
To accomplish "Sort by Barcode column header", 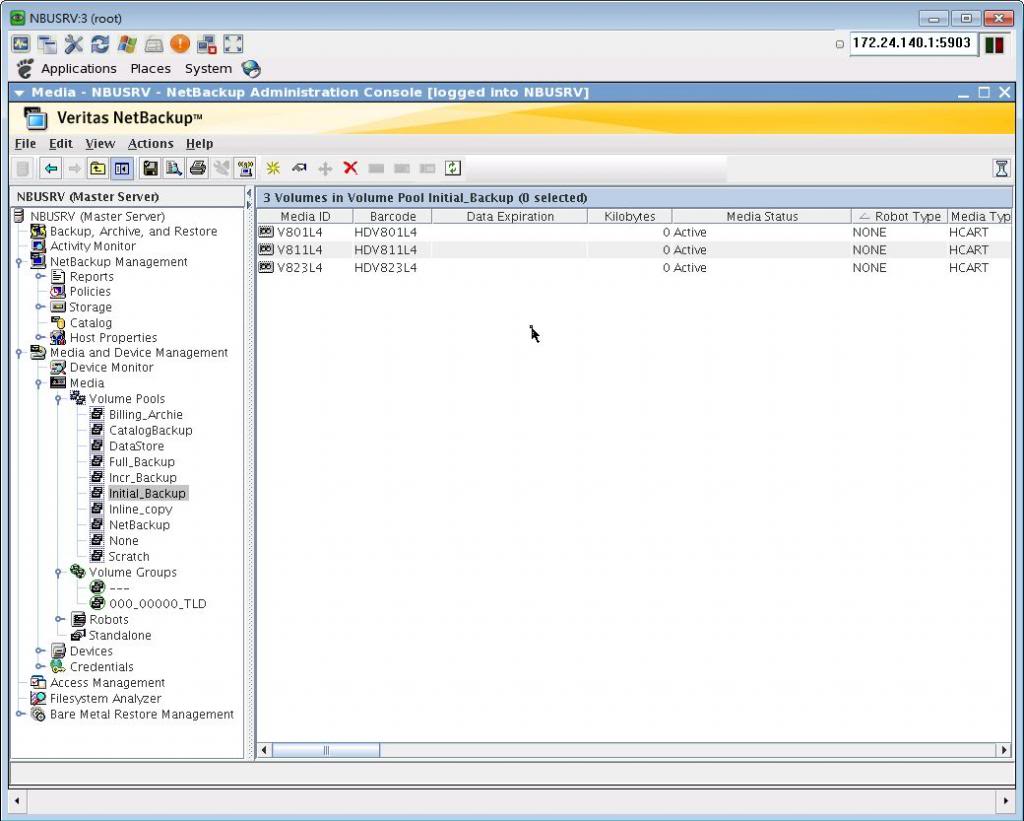I will [392, 216].
